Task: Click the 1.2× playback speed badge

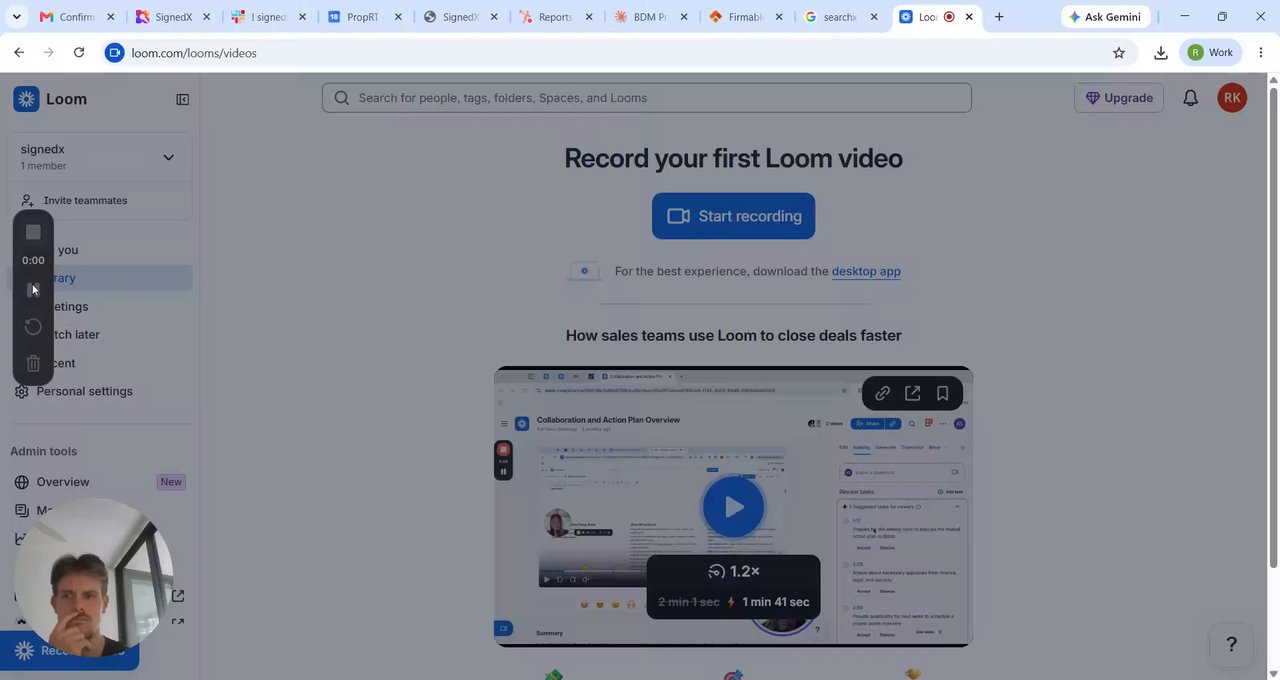Action: tap(733, 571)
